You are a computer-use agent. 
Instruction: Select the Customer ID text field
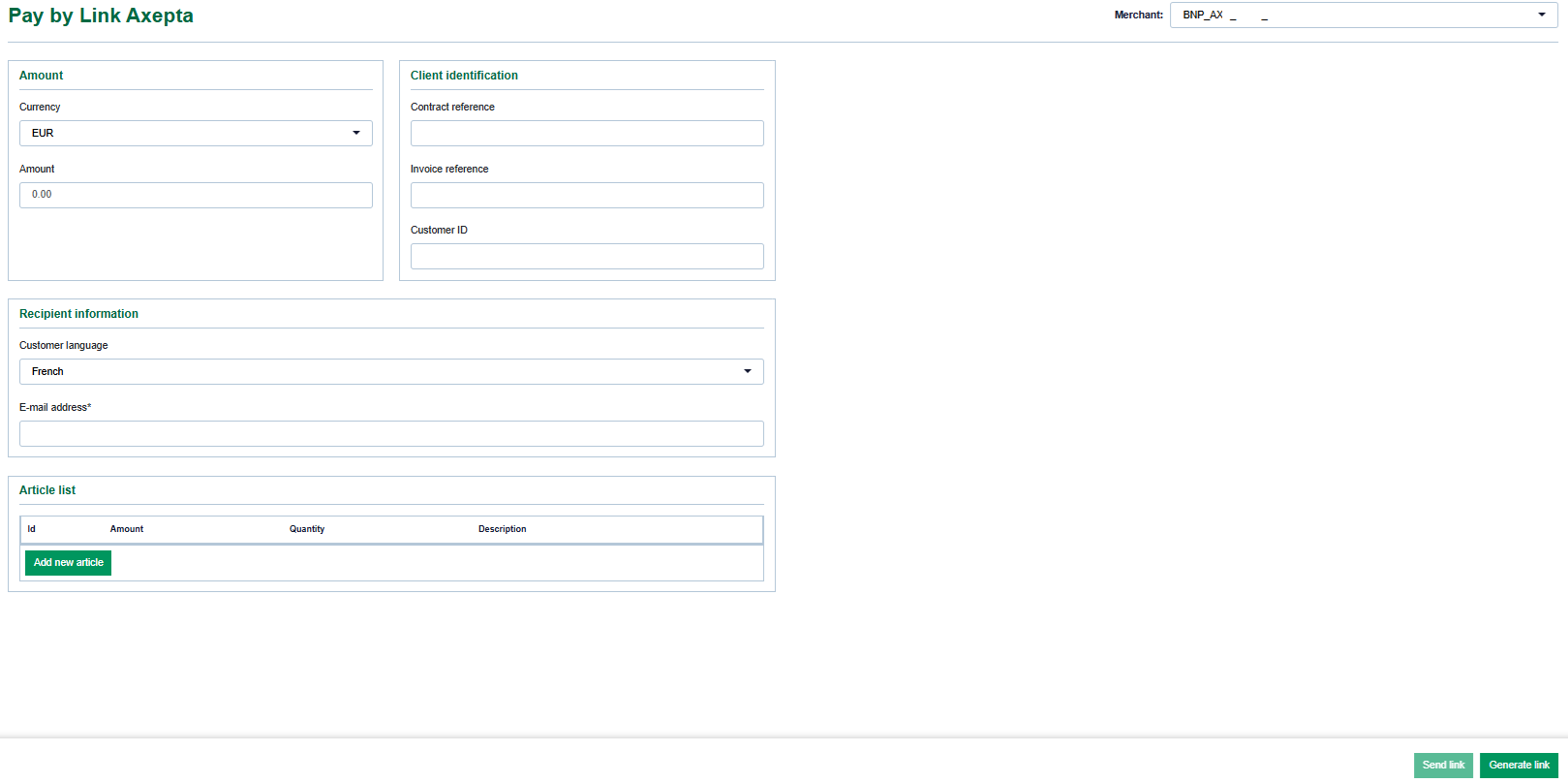pos(587,256)
